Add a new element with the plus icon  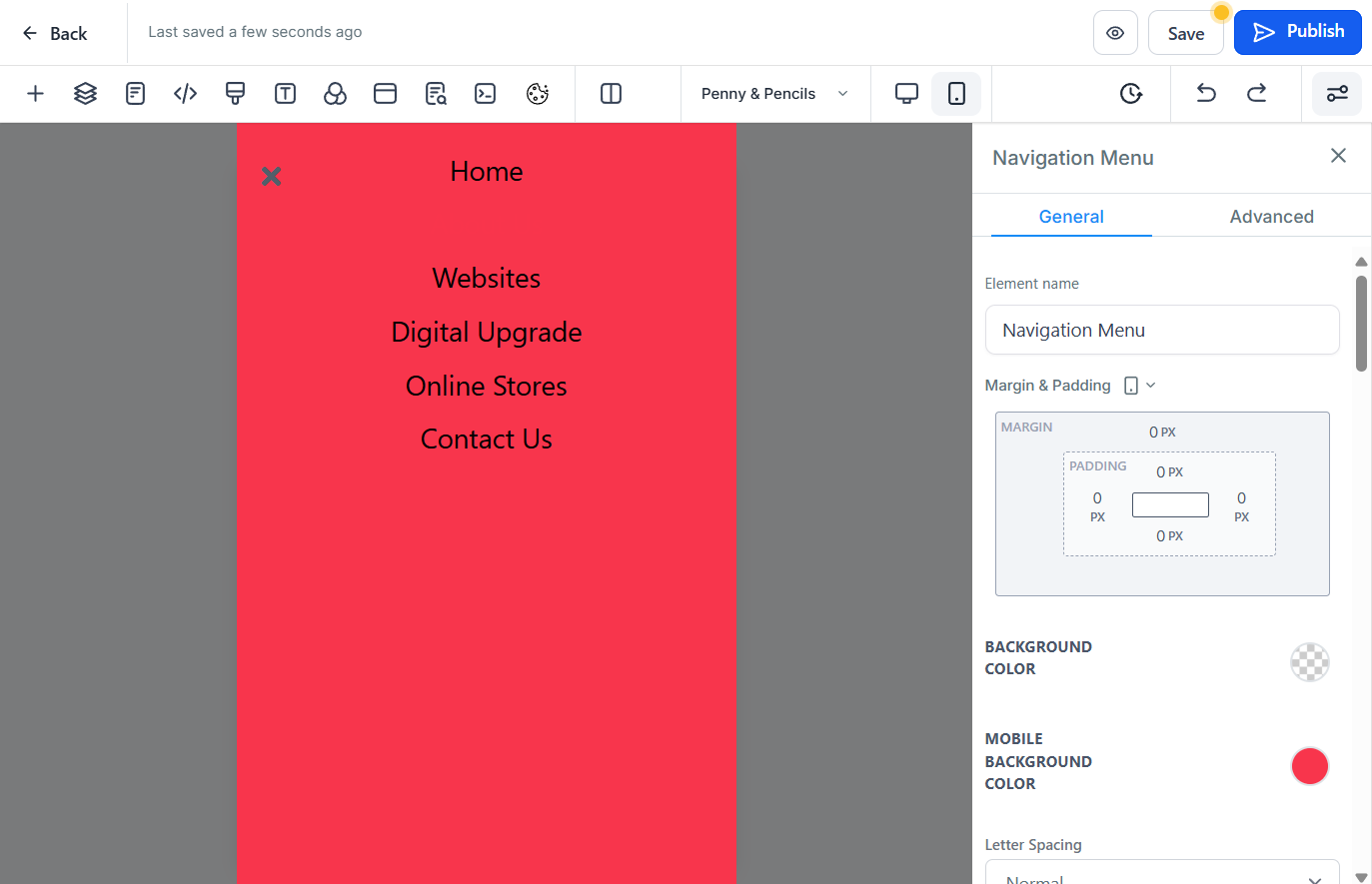tap(35, 94)
